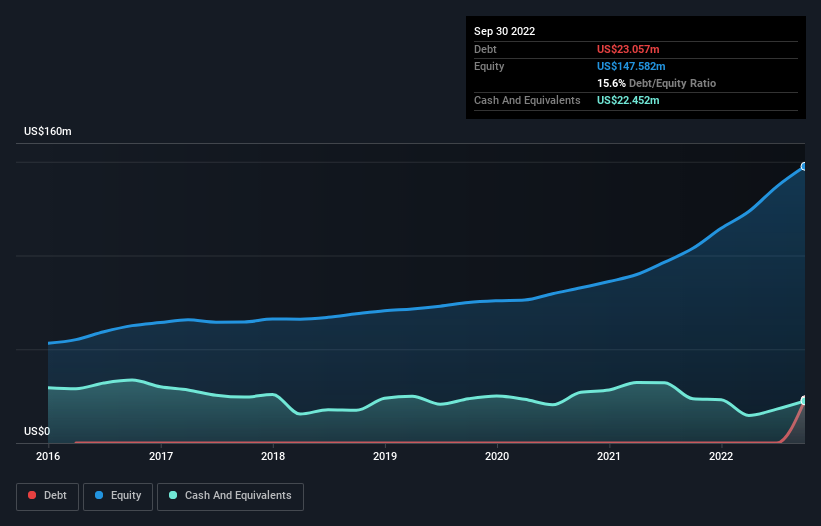Select Equity data point at chart end
The height and width of the screenshot is (526, 821).
804,166
